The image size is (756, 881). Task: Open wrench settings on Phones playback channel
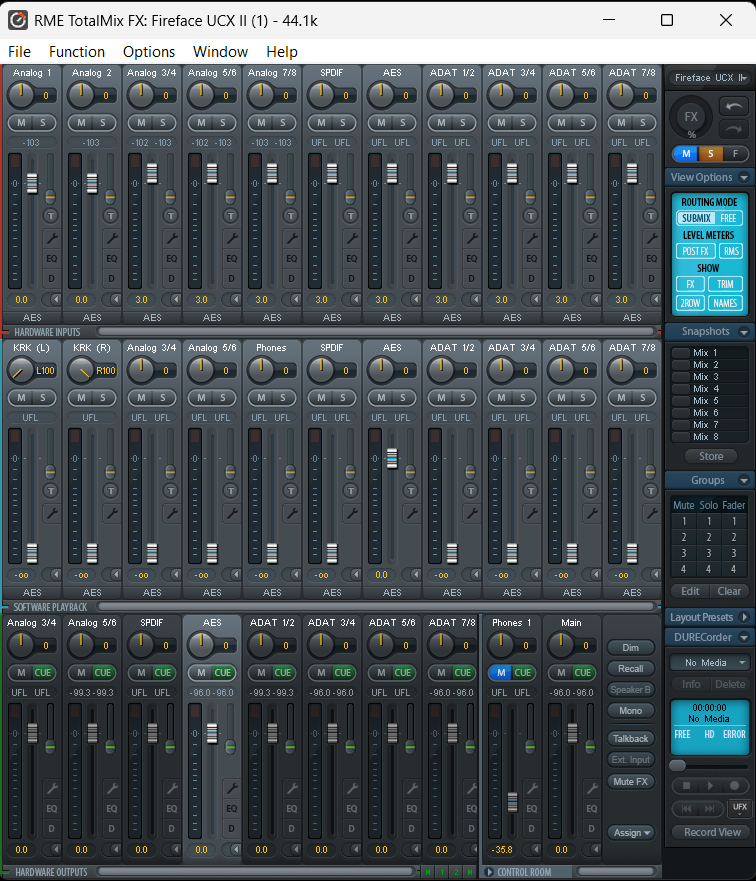click(292, 513)
